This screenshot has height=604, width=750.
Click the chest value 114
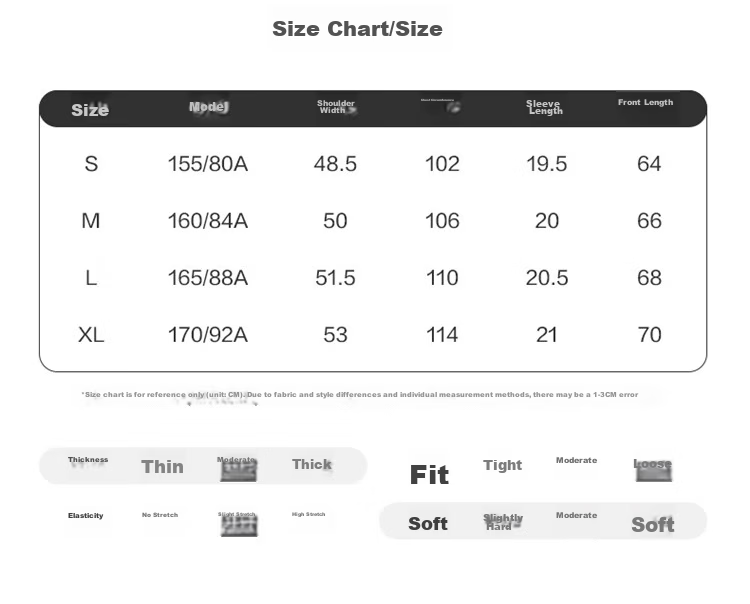[x=442, y=335]
